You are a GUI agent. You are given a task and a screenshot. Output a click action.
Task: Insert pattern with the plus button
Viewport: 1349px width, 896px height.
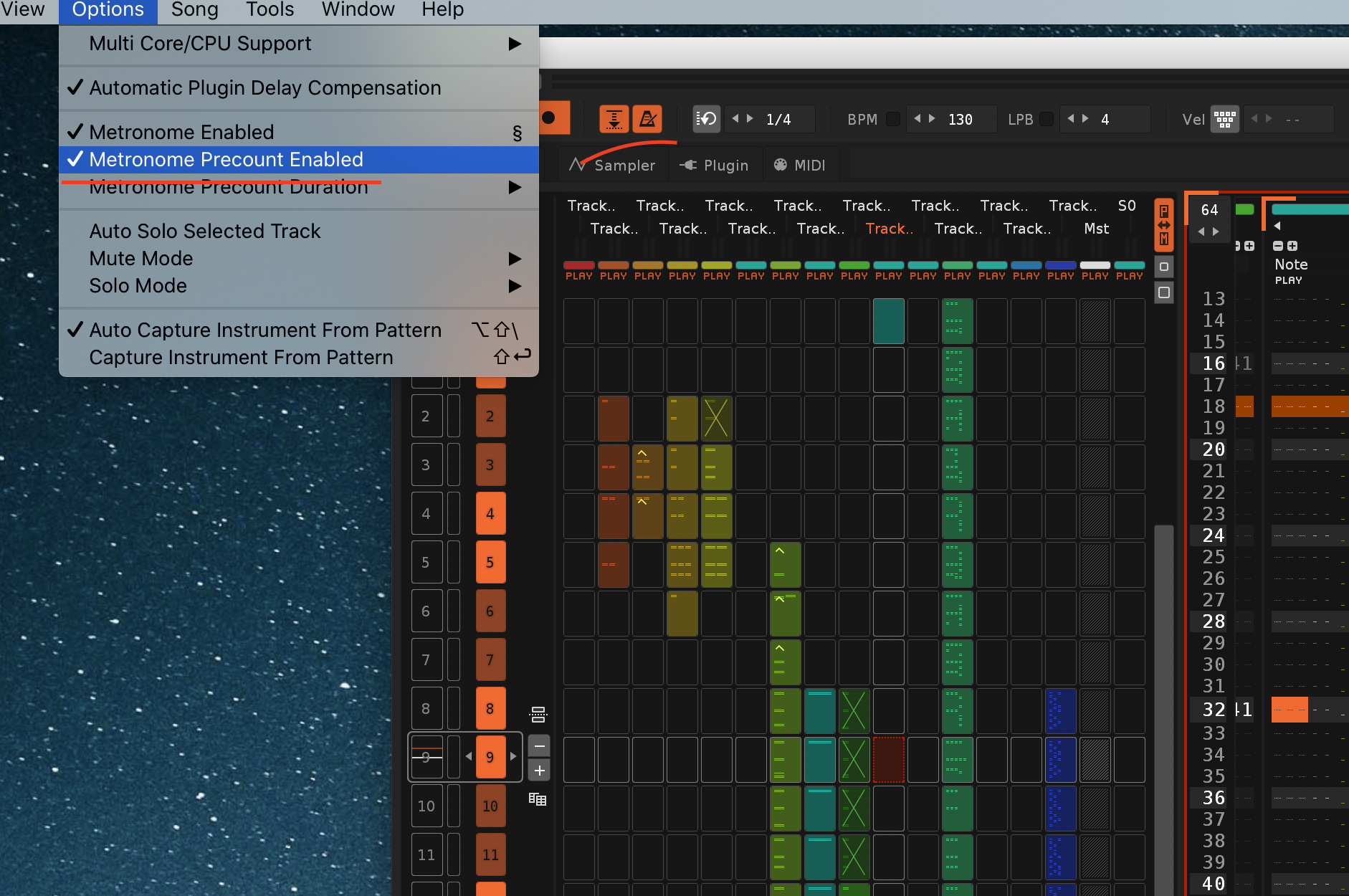pos(540,771)
